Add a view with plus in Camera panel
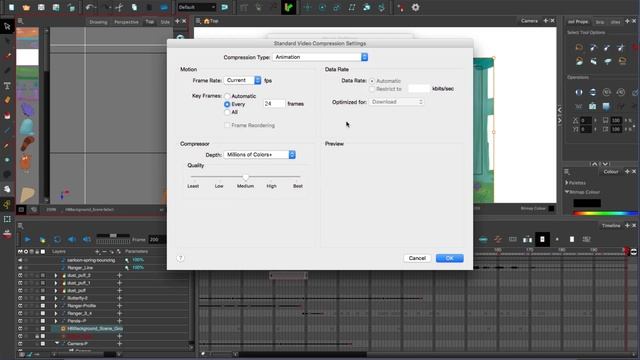640x360 pixels. [545, 21]
